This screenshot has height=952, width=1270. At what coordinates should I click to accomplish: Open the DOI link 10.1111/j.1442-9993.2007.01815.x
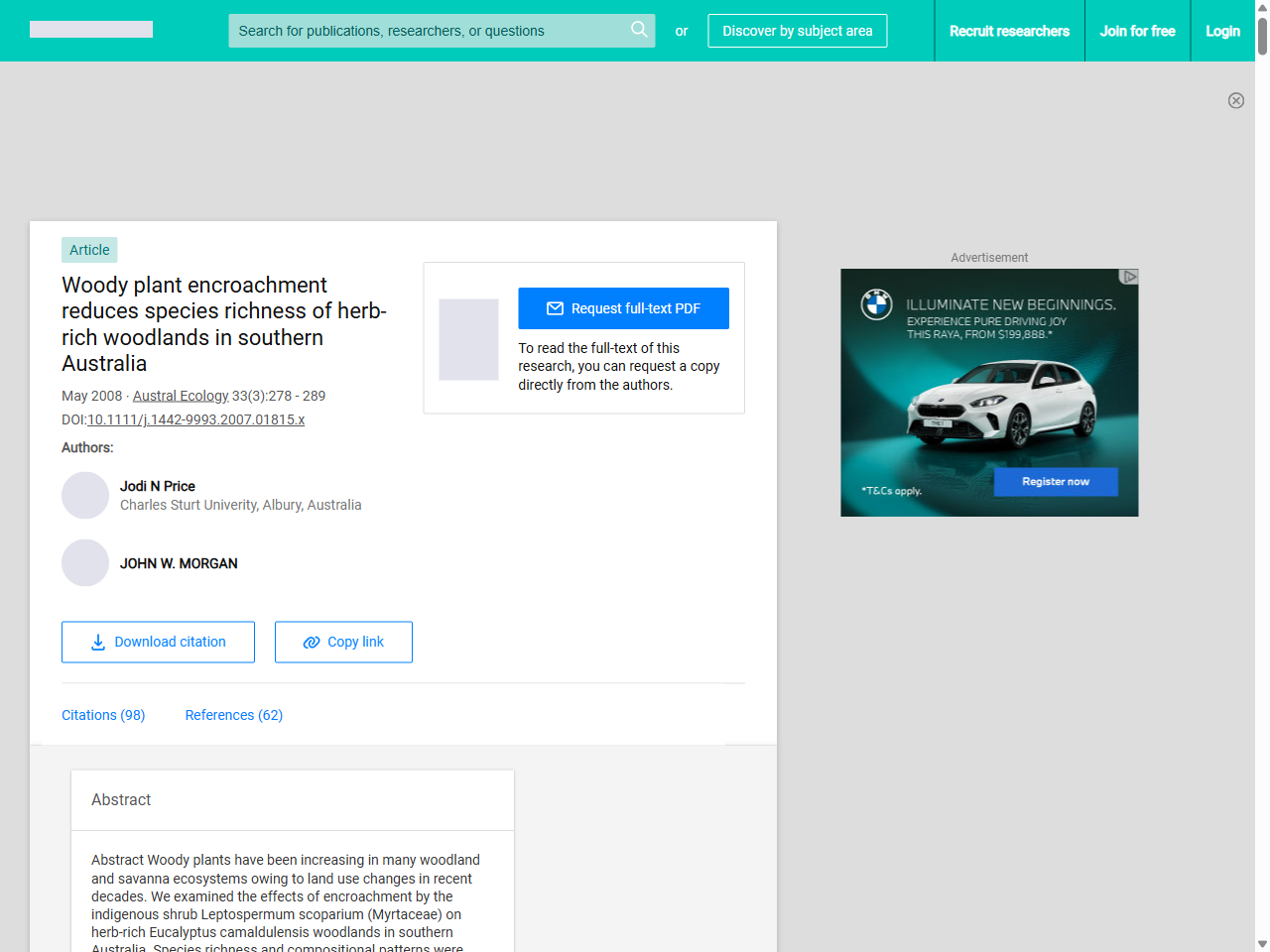[x=195, y=419]
